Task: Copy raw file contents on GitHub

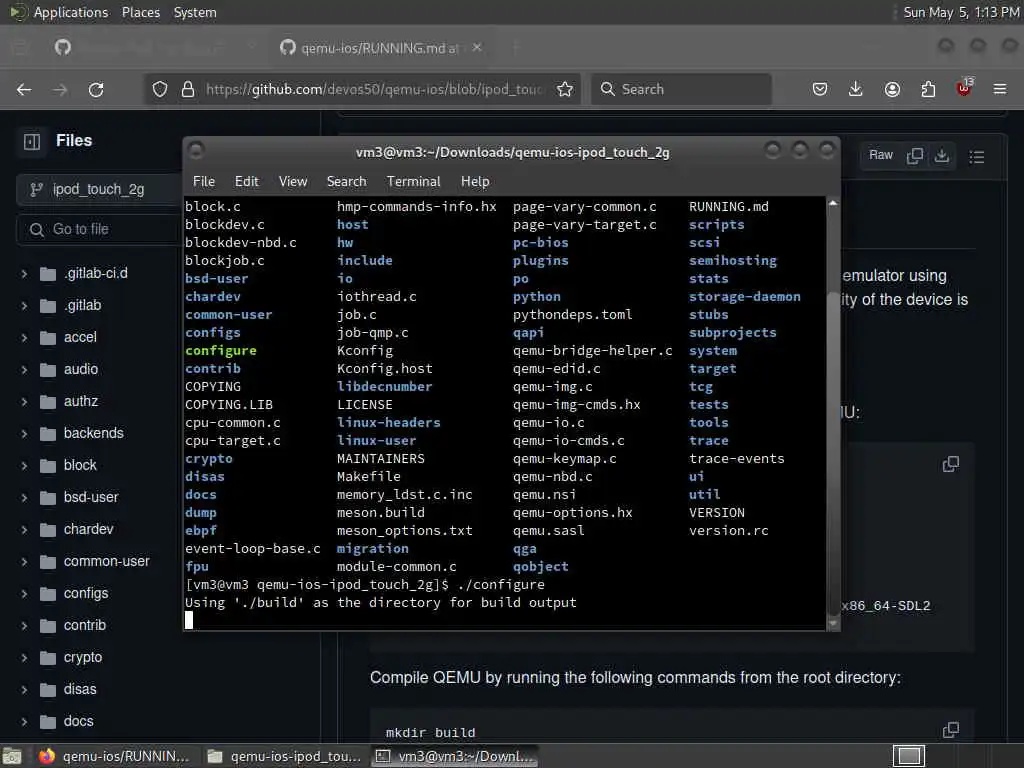Action: coord(915,155)
